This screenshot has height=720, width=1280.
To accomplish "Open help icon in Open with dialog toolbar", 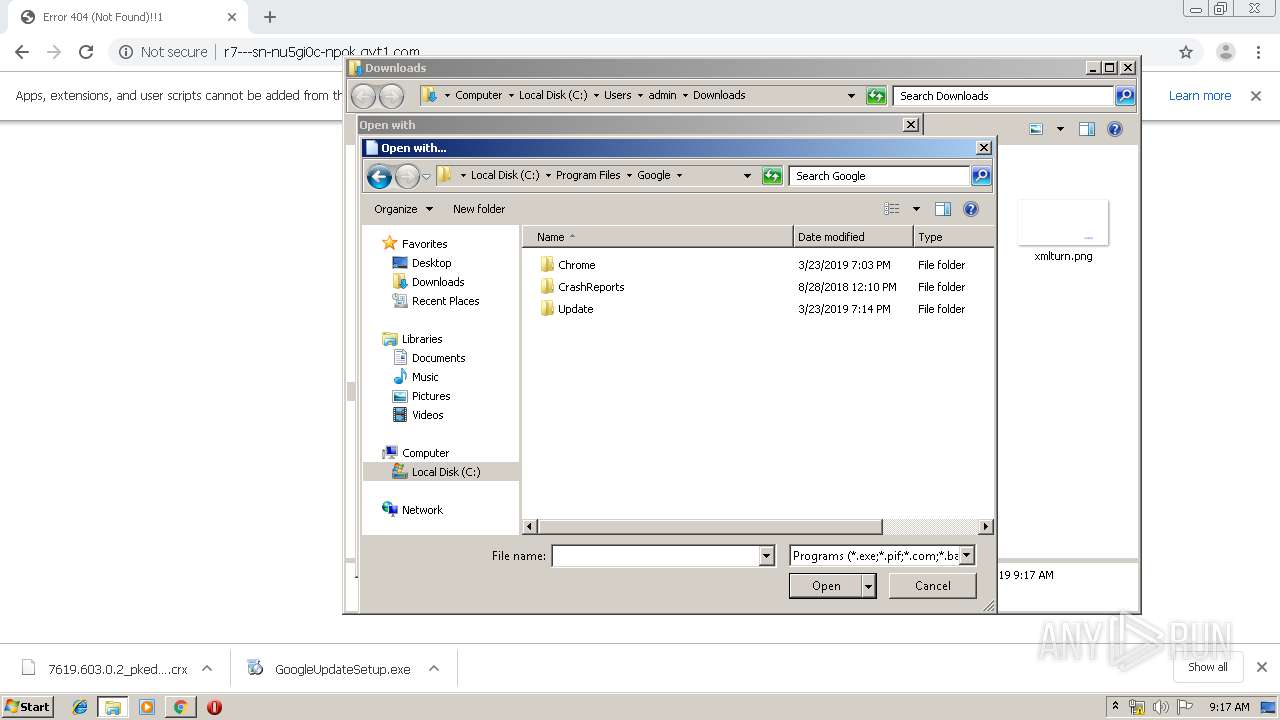I will coord(970,209).
